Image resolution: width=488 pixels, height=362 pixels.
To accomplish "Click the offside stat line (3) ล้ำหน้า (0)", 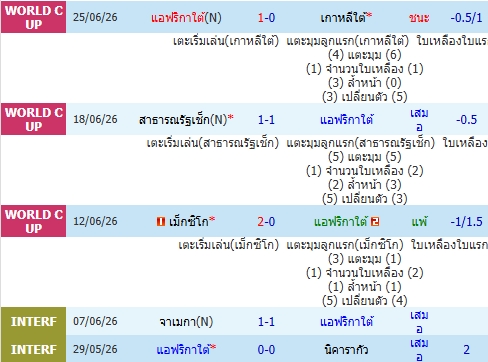I will [365, 83].
